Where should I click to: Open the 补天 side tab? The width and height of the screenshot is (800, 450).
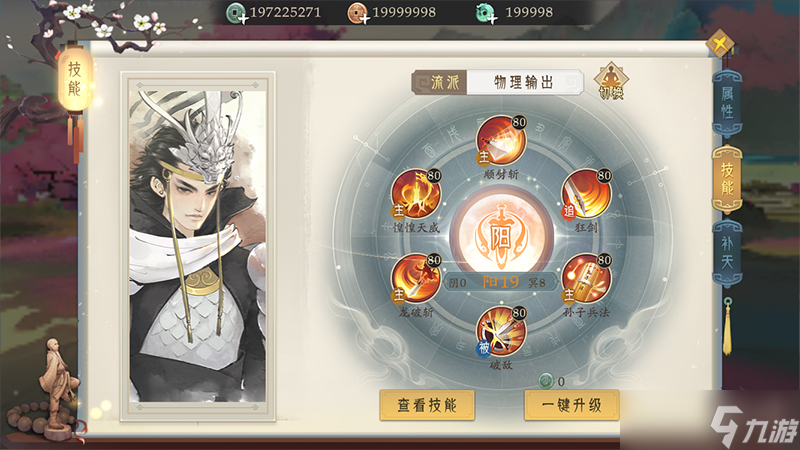[727, 253]
